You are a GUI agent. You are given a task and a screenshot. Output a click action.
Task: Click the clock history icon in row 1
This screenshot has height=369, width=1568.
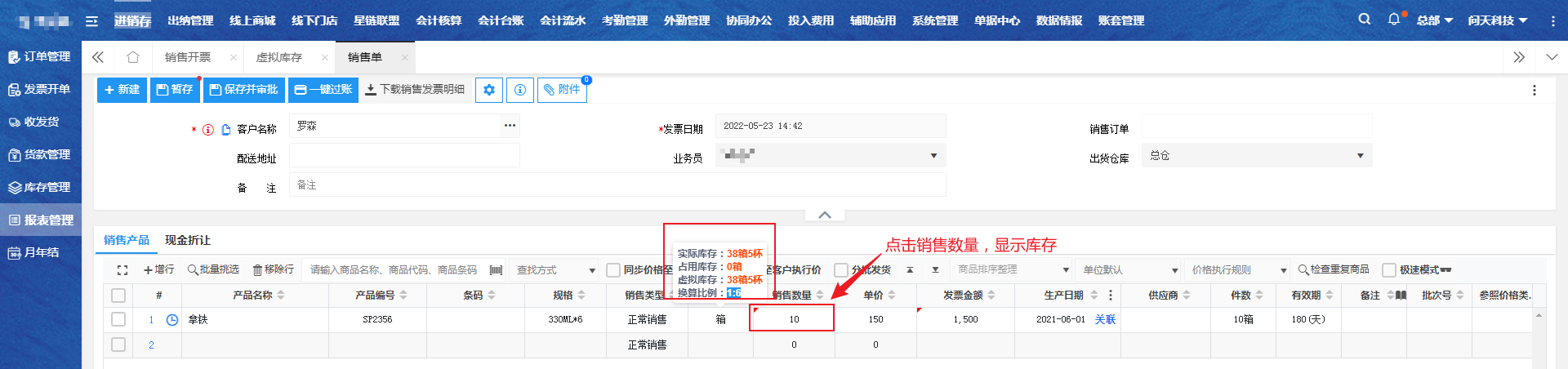pyautogui.click(x=172, y=320)
